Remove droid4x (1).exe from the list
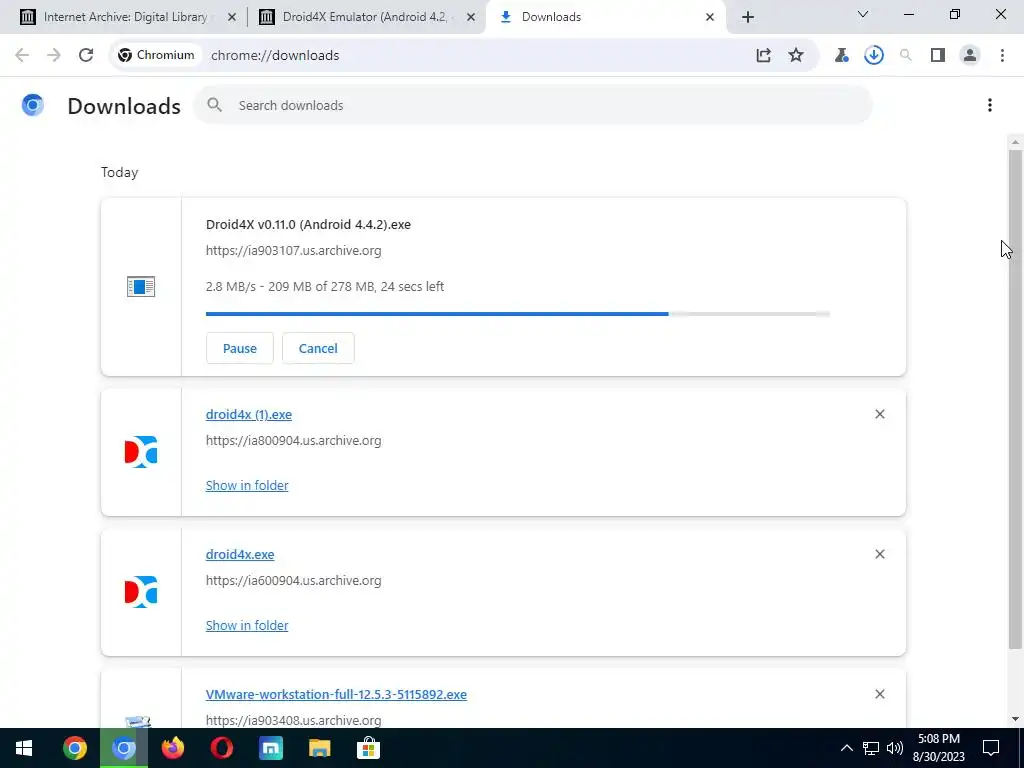The image size is (1024, 768). (x=880, y=414)
